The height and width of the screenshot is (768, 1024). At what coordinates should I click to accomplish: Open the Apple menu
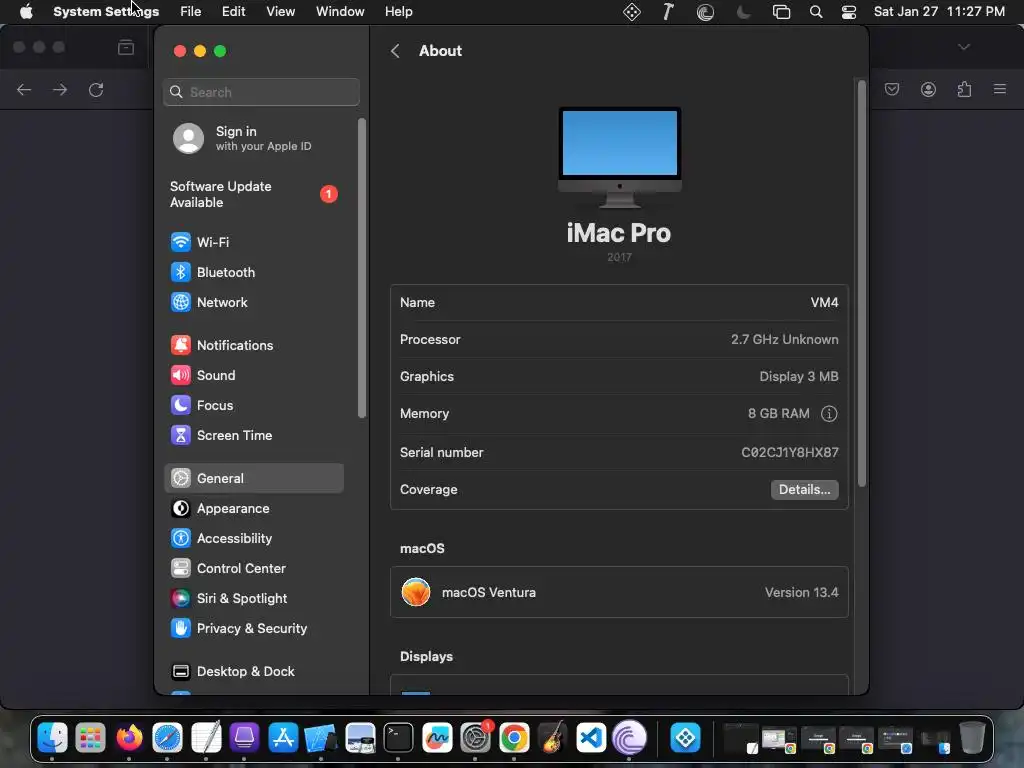coord(26,12)
